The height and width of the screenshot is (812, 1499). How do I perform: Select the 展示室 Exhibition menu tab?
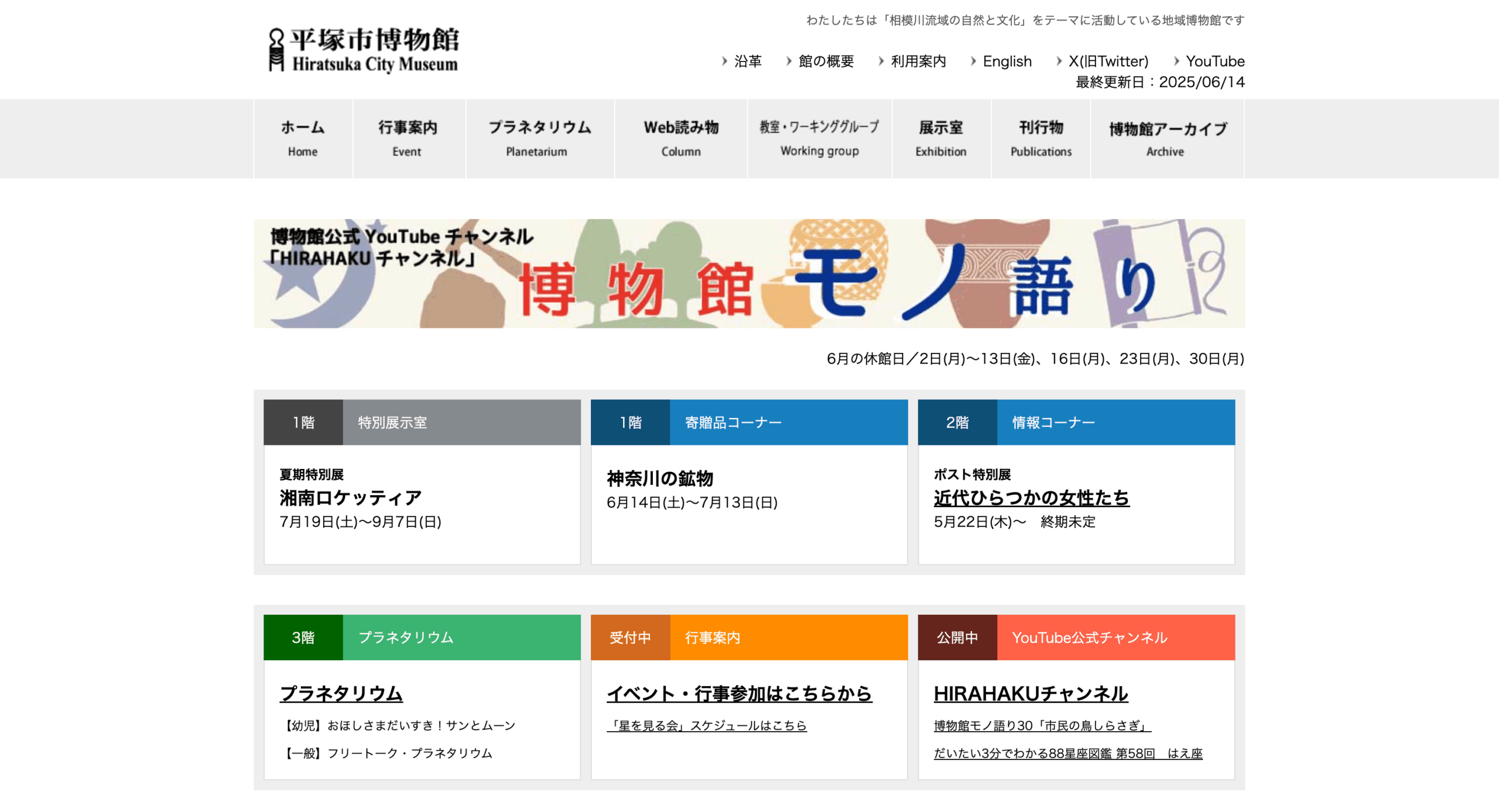[x=941, y=139]
